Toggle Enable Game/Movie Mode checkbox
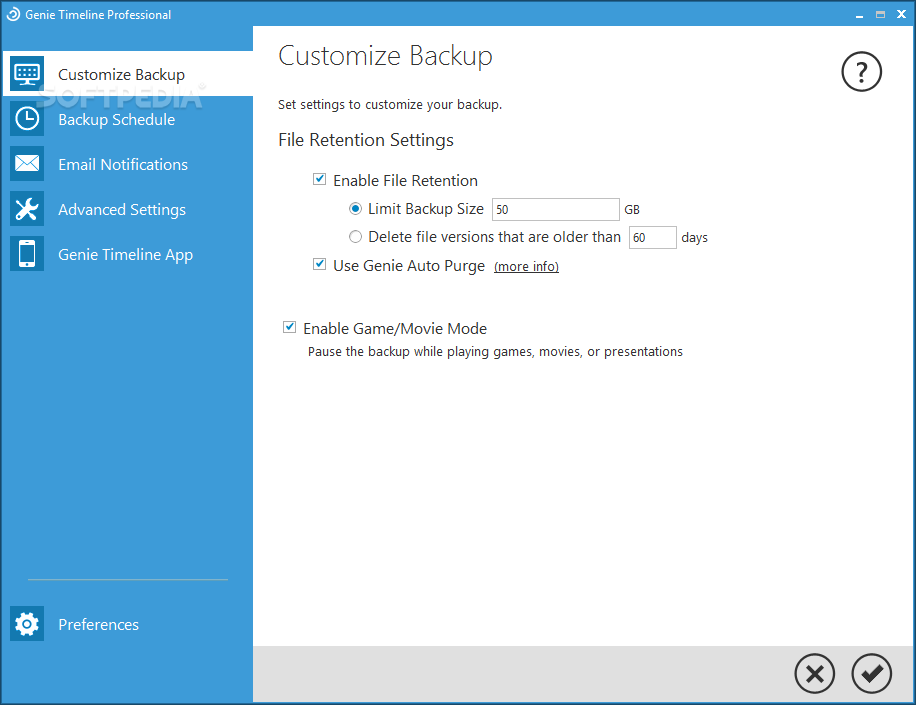916x705 pixels. point(290,327)
